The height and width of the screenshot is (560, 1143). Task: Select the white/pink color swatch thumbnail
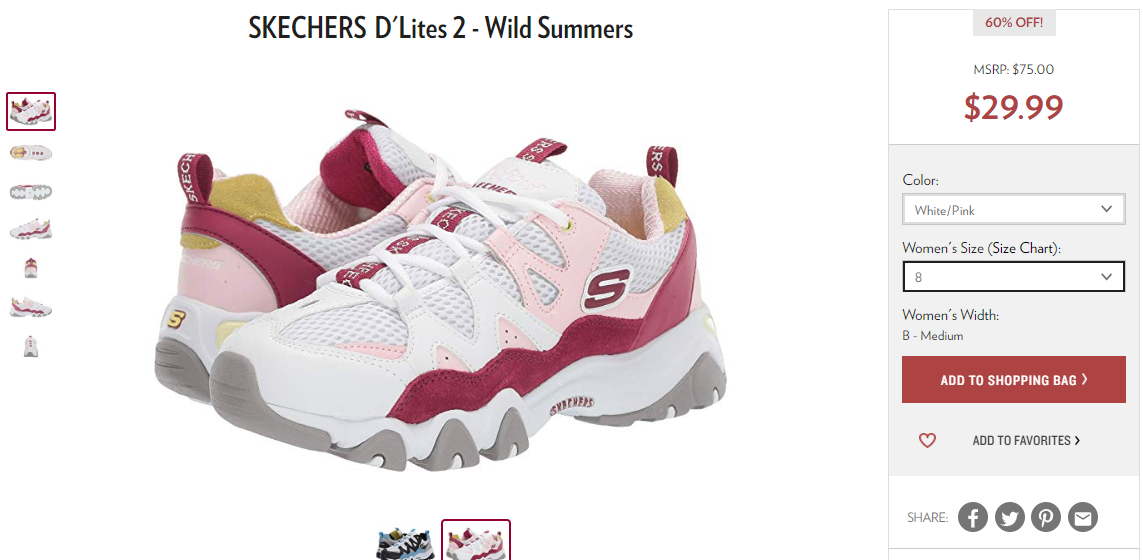coord(476,540)
